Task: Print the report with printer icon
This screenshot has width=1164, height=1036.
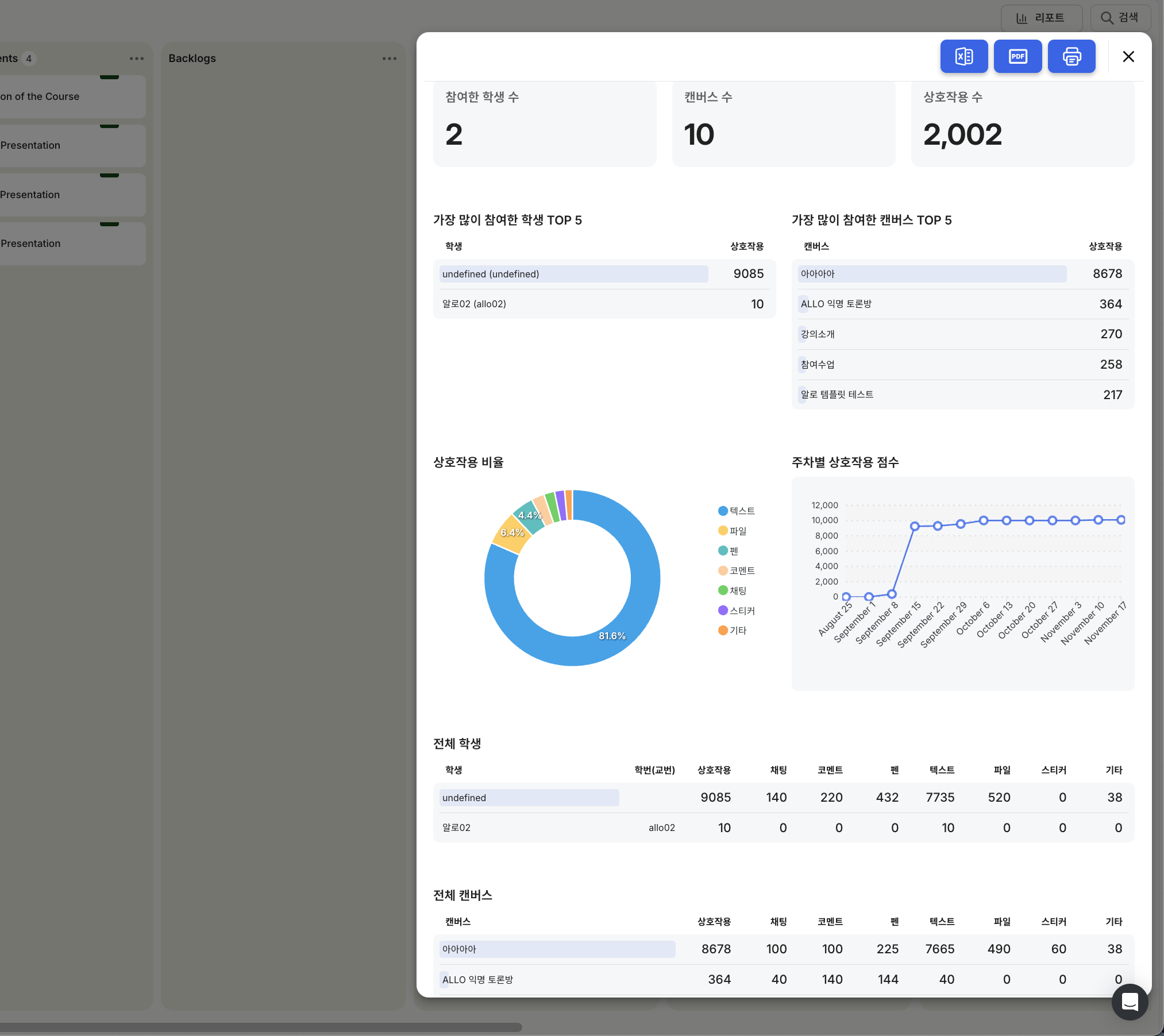Action: (x=1072, y=56)
